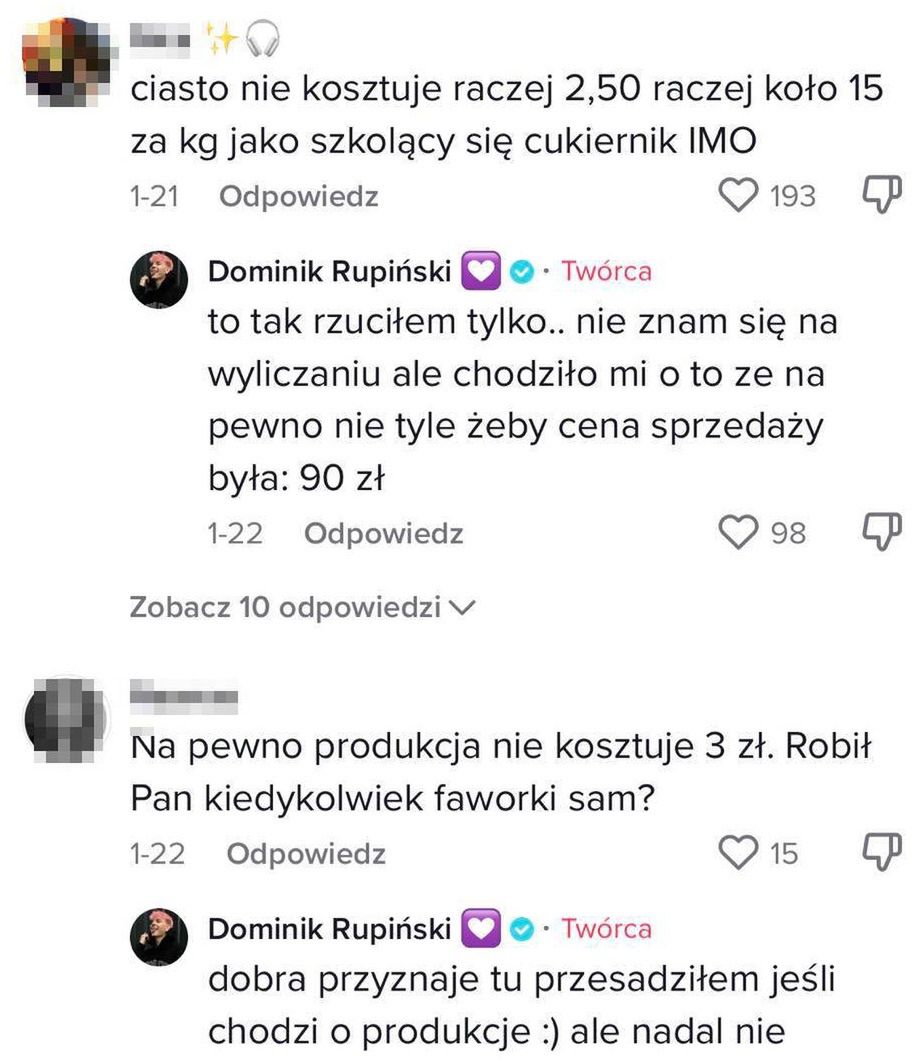Dislike the faworki production comment
919x1061 pixels.
879,853
